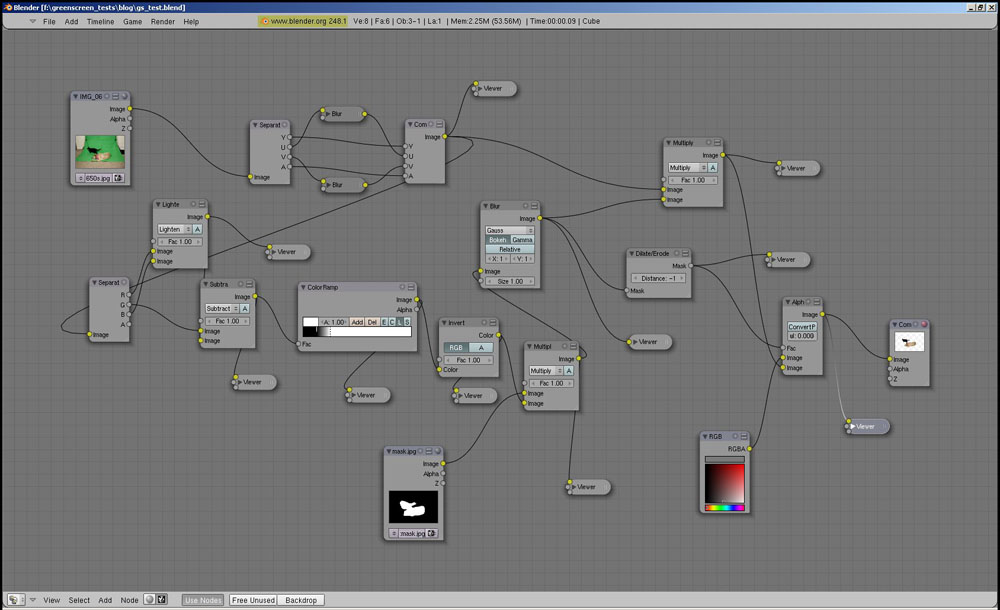Viewport: 1000px width, 610px height.
Task: Toggle the A button on the Lighten node
Action: point(197,229)
